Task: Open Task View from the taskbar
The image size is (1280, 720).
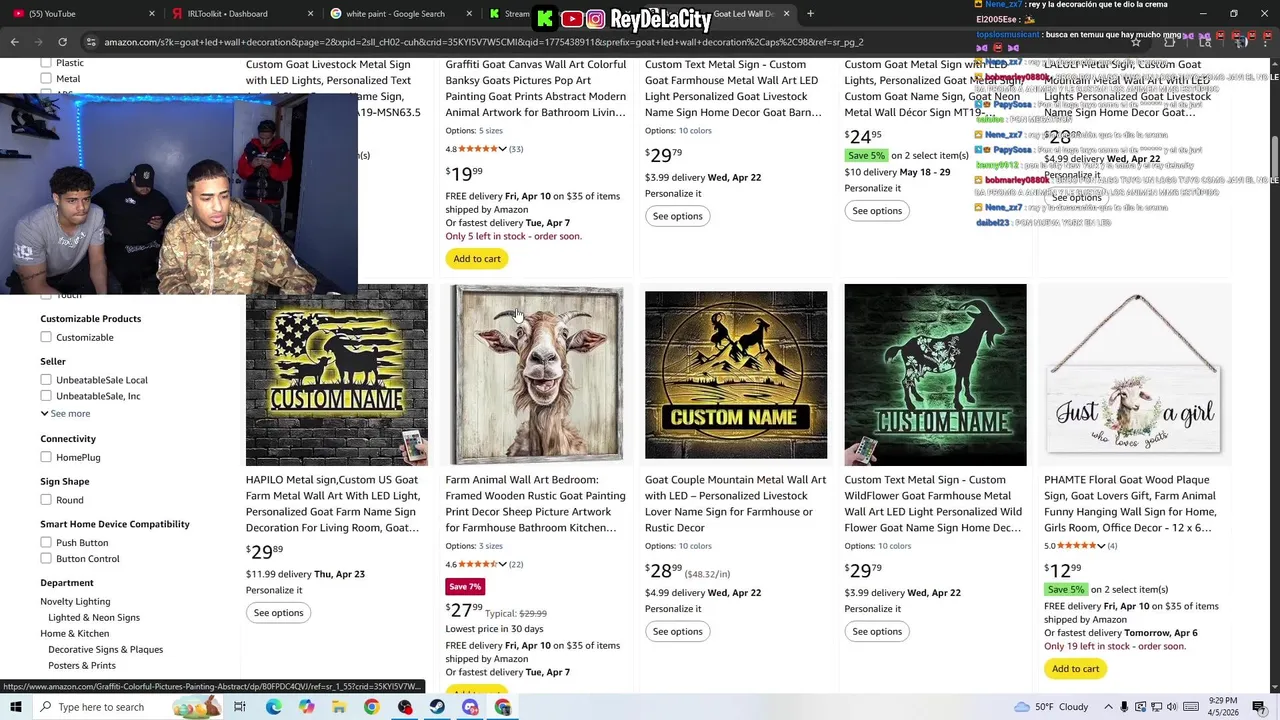Action: [240, 707]
